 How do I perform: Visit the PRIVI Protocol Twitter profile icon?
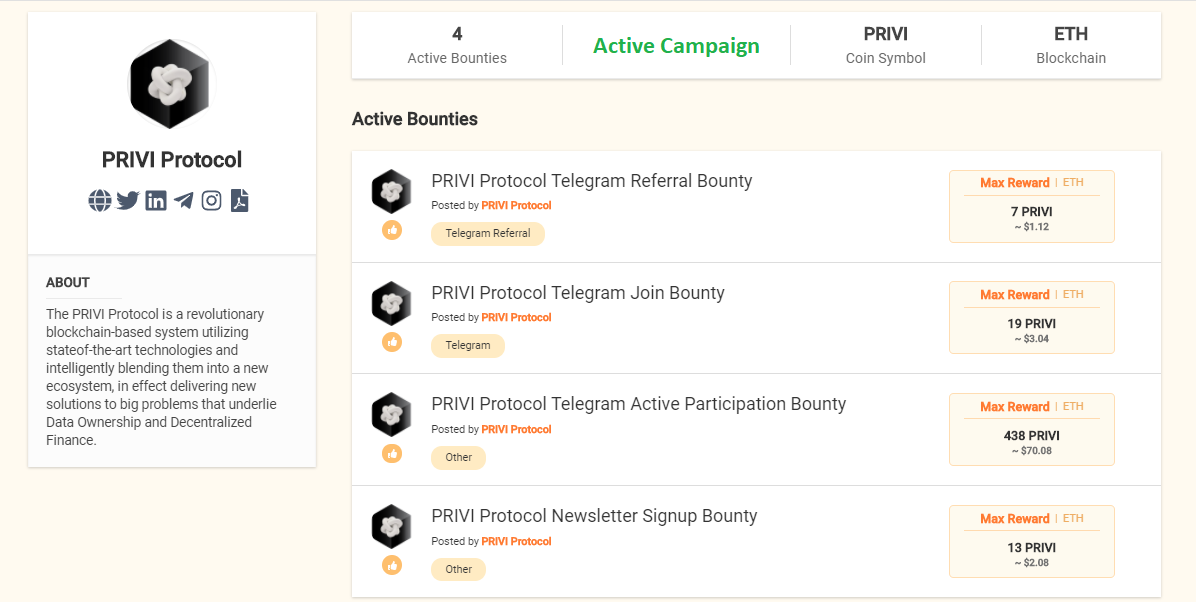[x=127, y=201]
